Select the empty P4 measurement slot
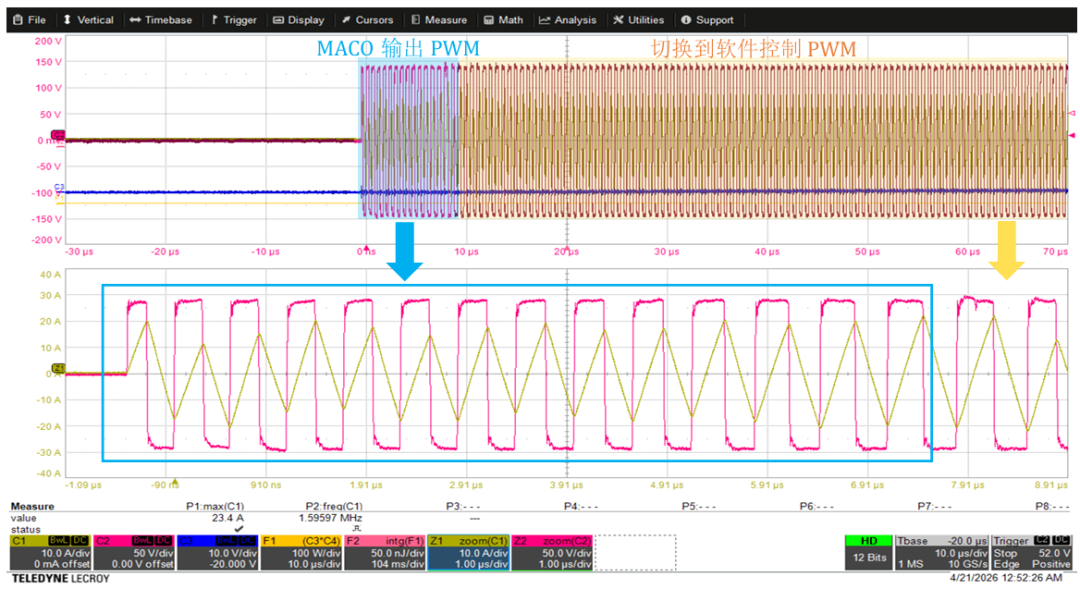The width and height of the screenshot is (1080, 589). pyautogui.click(x=581, y=506)
